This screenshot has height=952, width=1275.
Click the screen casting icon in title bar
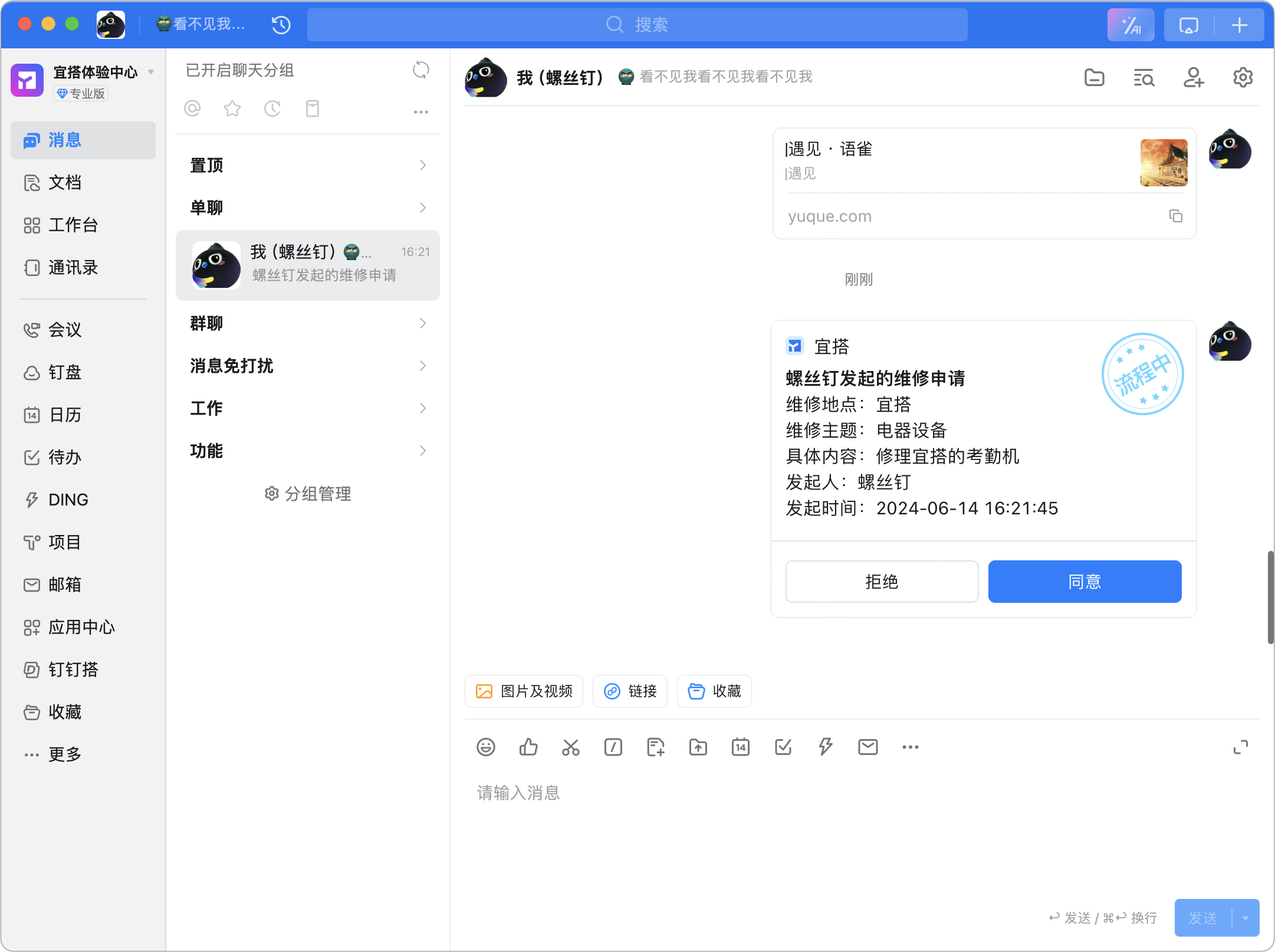coord(1188,25)
